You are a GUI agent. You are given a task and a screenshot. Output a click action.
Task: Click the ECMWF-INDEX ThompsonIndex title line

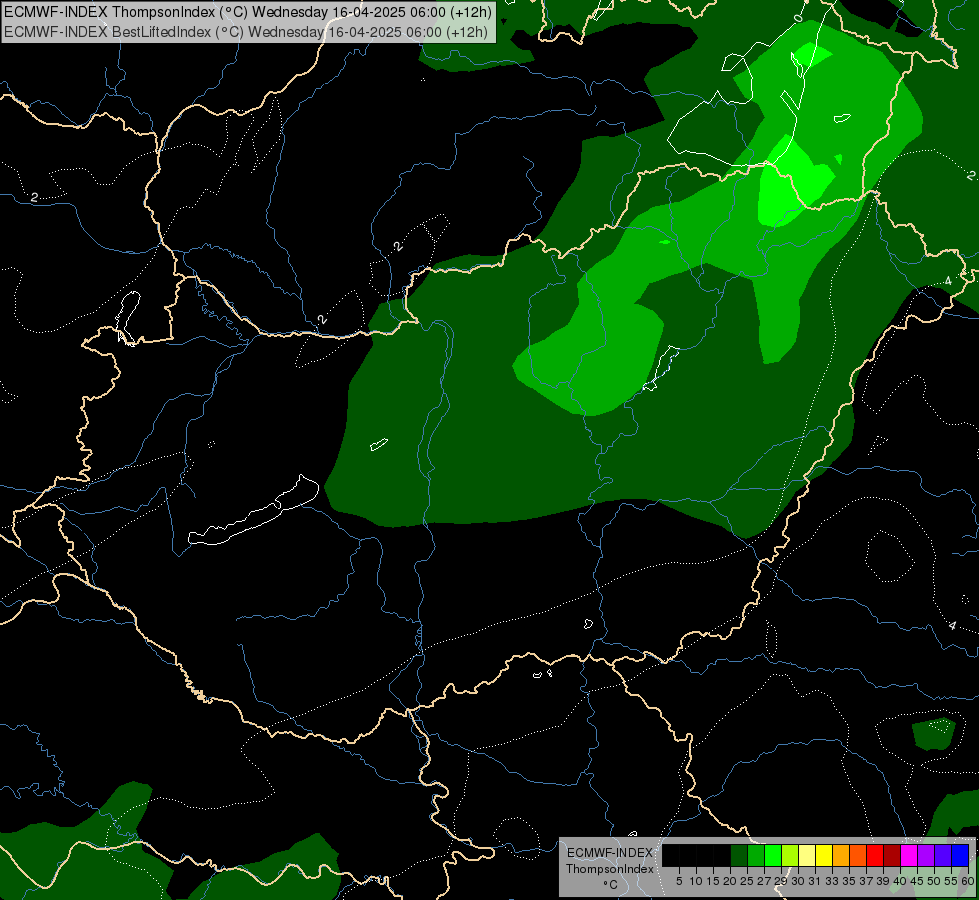click(x=247, y=12)
